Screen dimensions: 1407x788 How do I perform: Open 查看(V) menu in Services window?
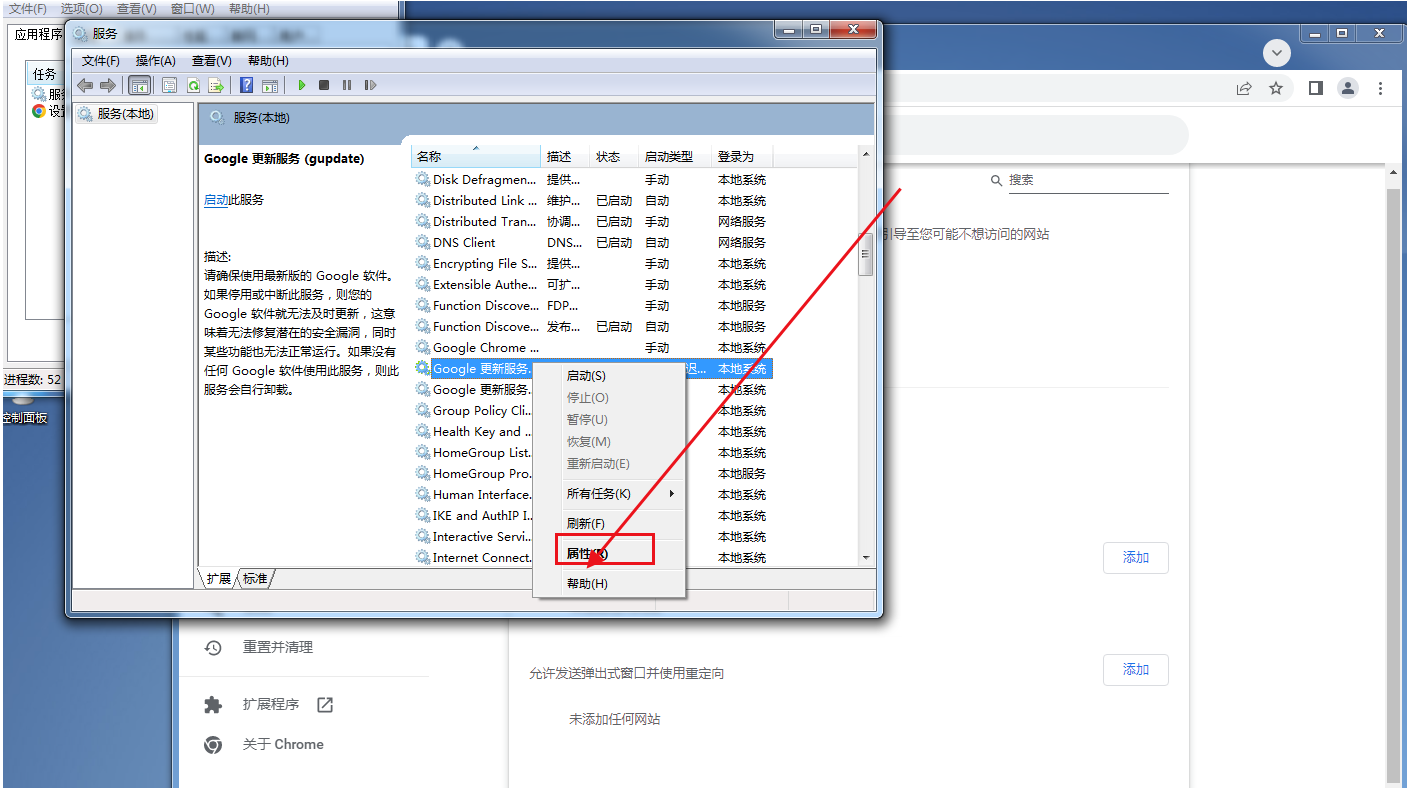(x=212, y=61)
